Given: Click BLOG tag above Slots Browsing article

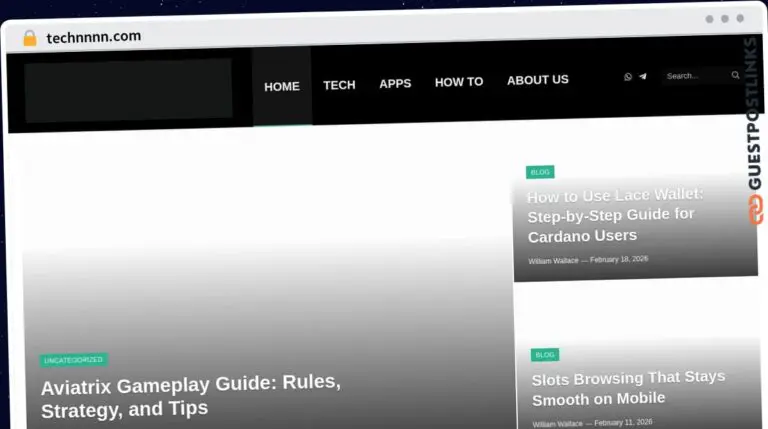Looking at the screenshot, I should point(545,355).
